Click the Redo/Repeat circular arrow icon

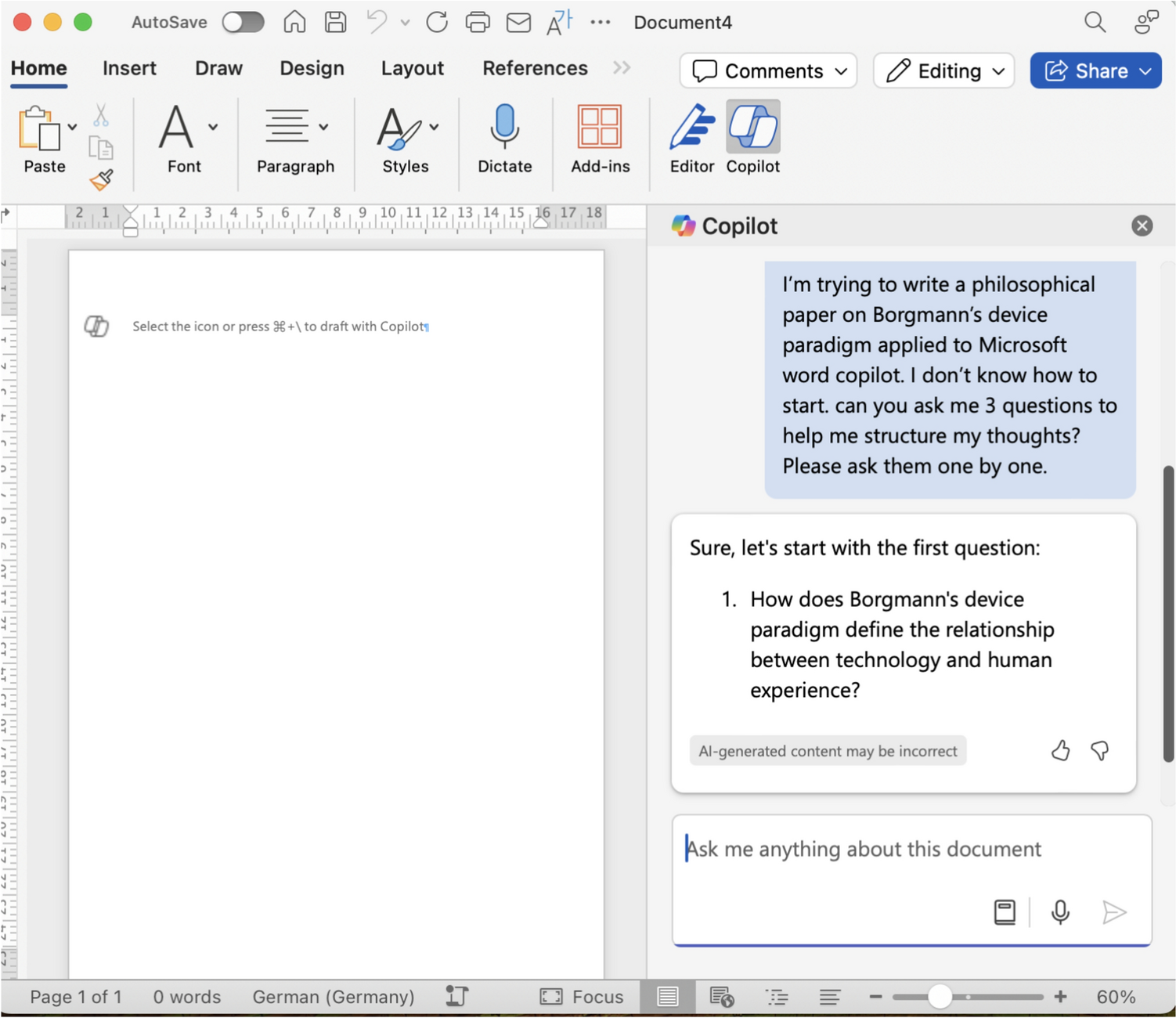437,22
